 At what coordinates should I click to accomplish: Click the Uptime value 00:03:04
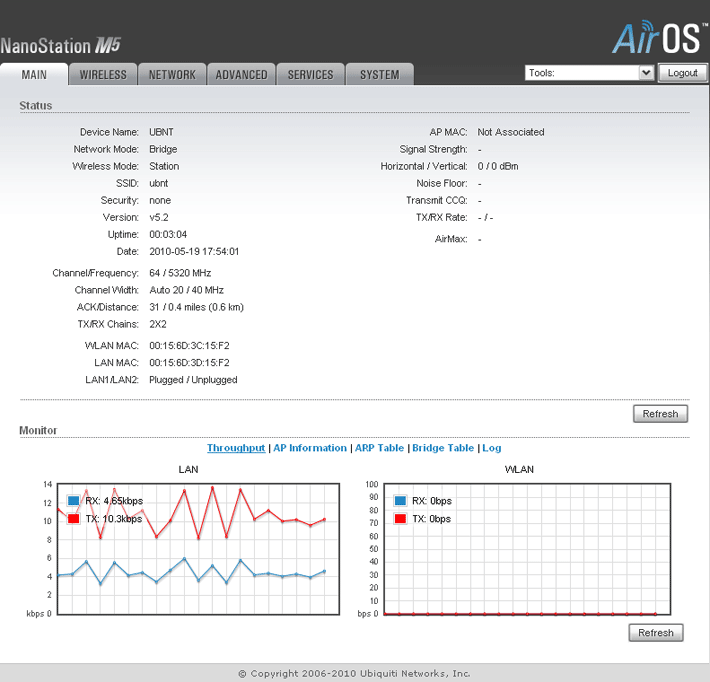(x=168, y=234)
